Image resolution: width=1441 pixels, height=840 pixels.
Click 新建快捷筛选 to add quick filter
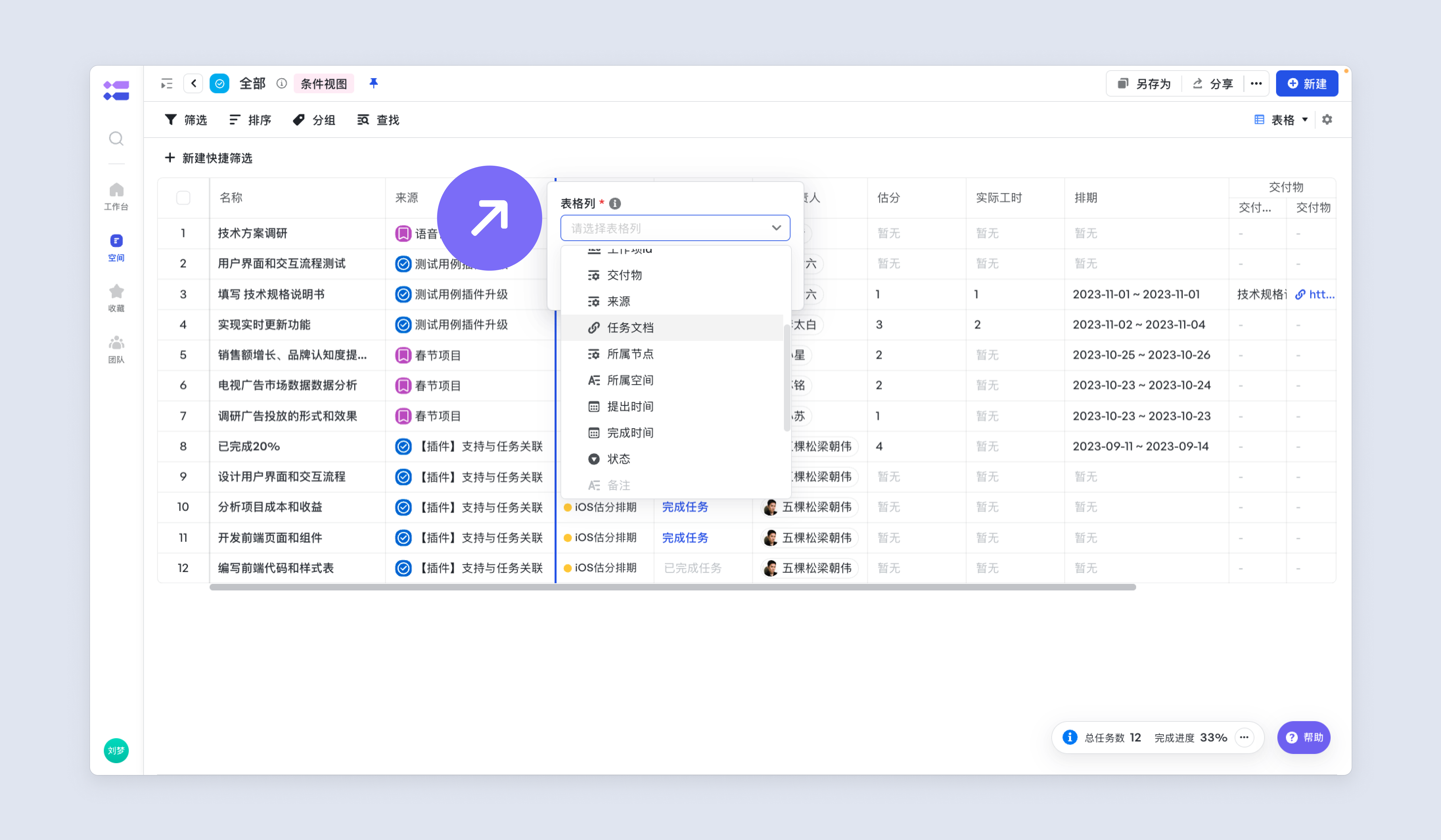pyautogui.click(x=209, y=158)
